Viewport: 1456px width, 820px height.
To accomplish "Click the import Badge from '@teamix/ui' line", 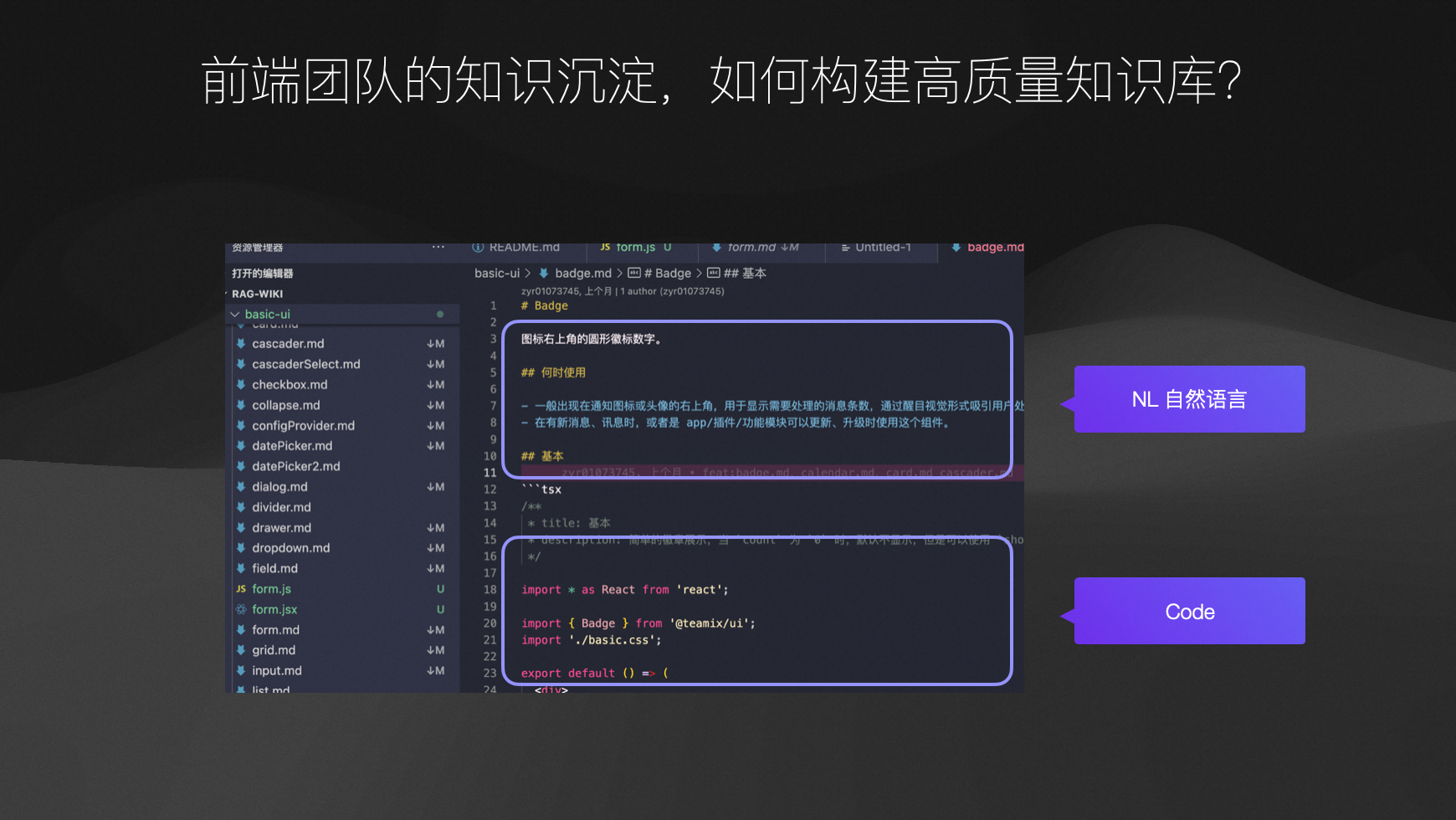I will 638,623.
